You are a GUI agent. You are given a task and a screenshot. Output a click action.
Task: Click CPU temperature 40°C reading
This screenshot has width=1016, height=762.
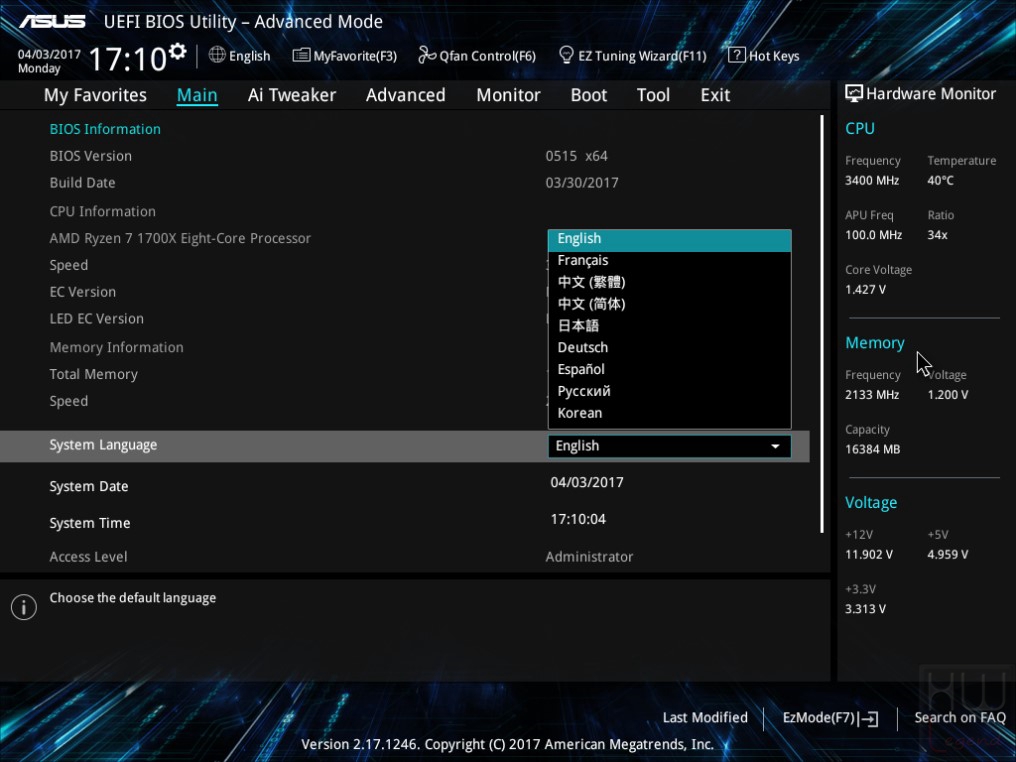[940, 181]
